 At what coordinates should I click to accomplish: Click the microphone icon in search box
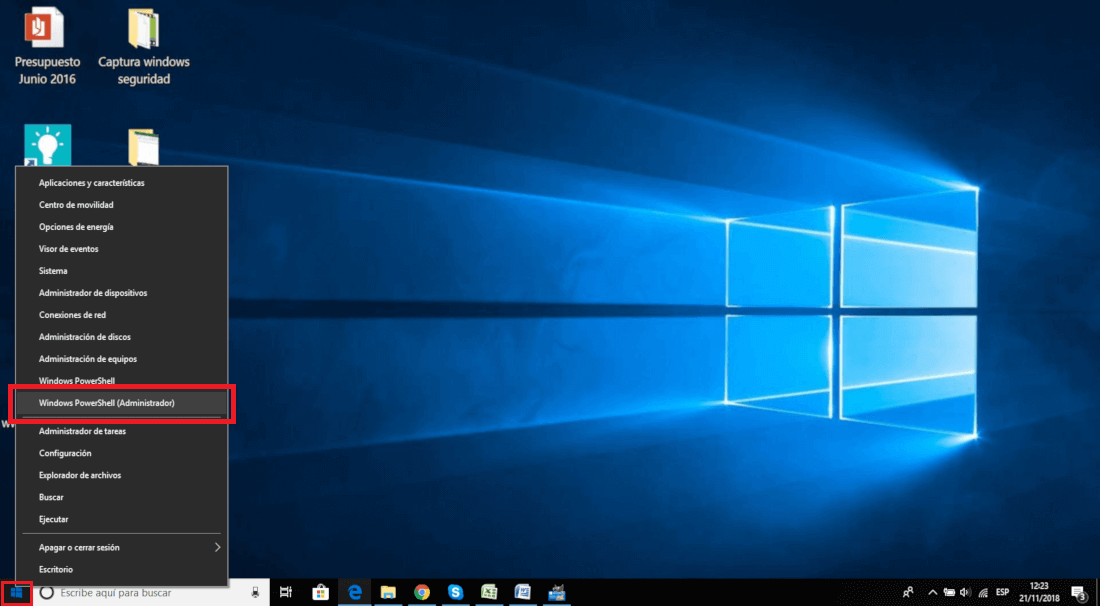(256, 593)
